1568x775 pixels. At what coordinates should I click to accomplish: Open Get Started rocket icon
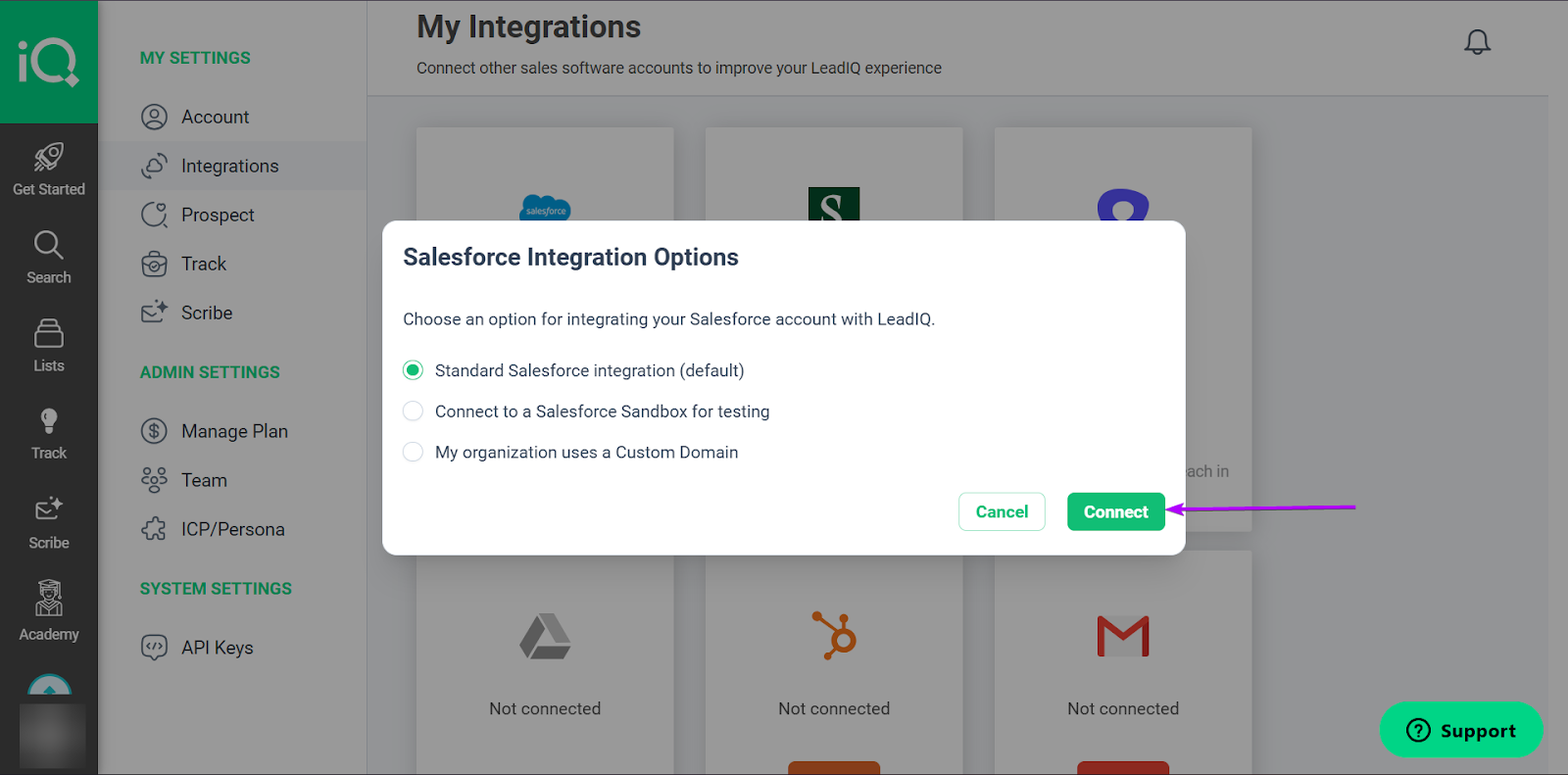click(x=49, y=157)
